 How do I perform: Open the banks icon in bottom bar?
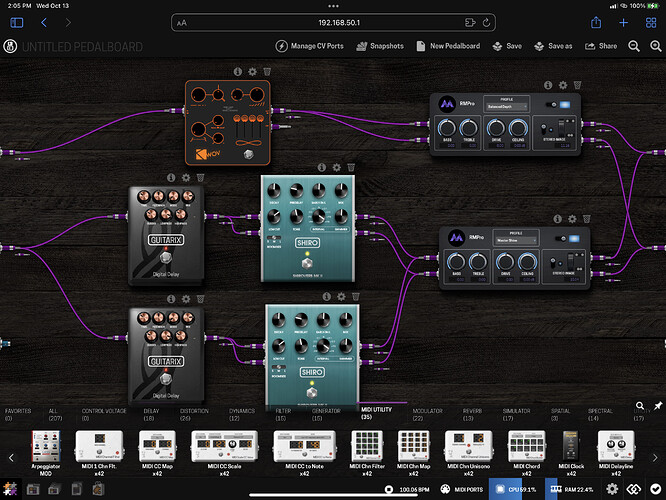tap(54, 489)
